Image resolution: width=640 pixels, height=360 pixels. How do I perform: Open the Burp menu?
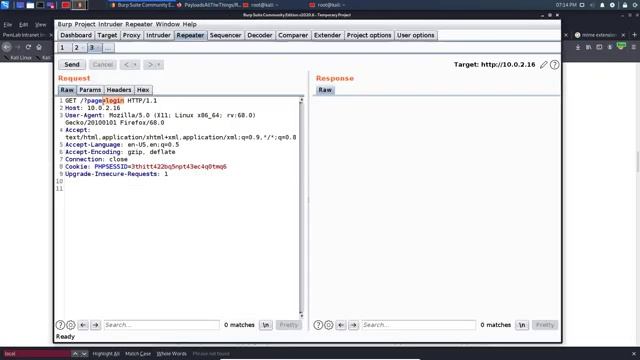(64, 24)
